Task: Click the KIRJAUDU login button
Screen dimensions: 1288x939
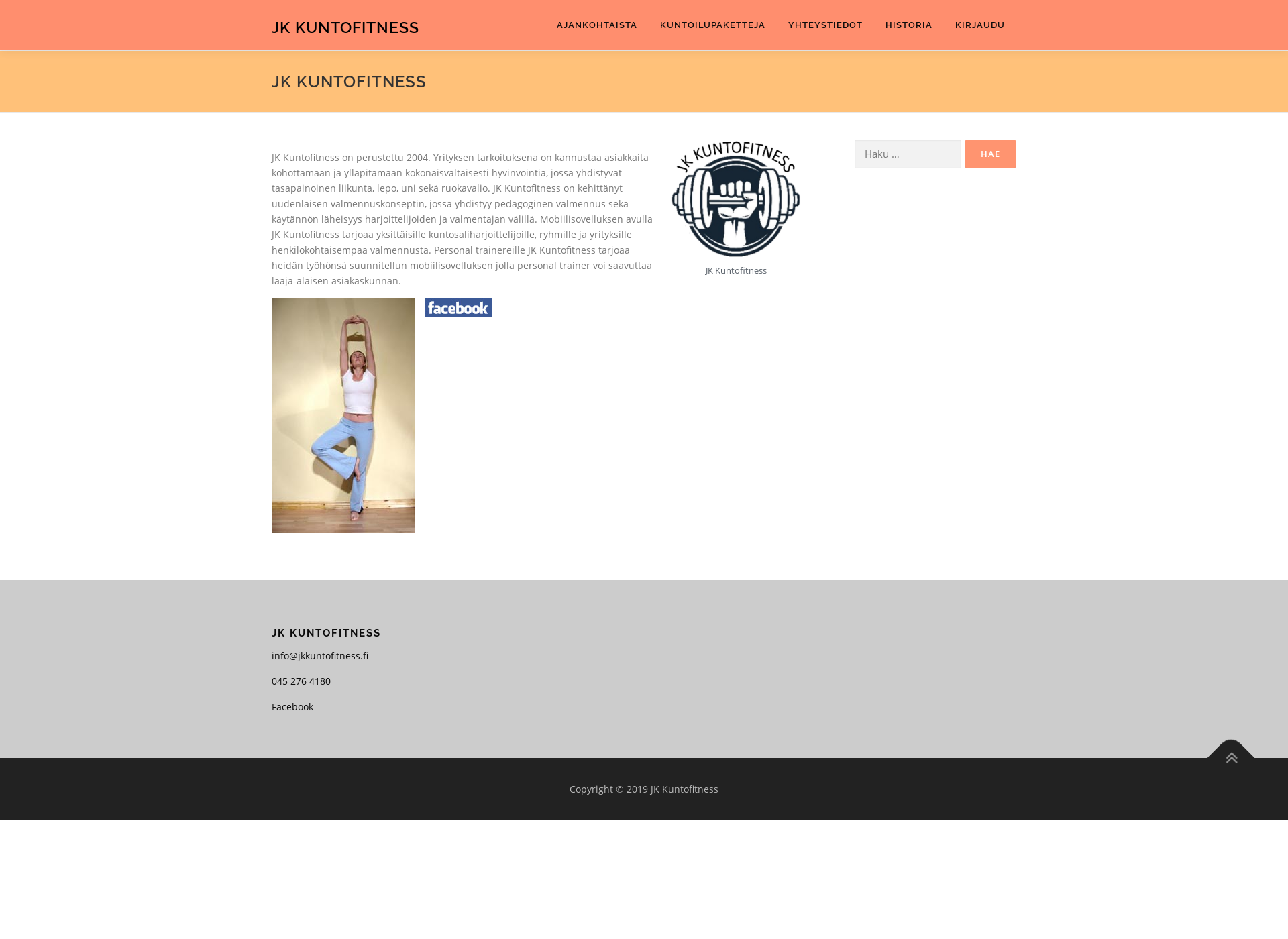Action: (979, 24)
